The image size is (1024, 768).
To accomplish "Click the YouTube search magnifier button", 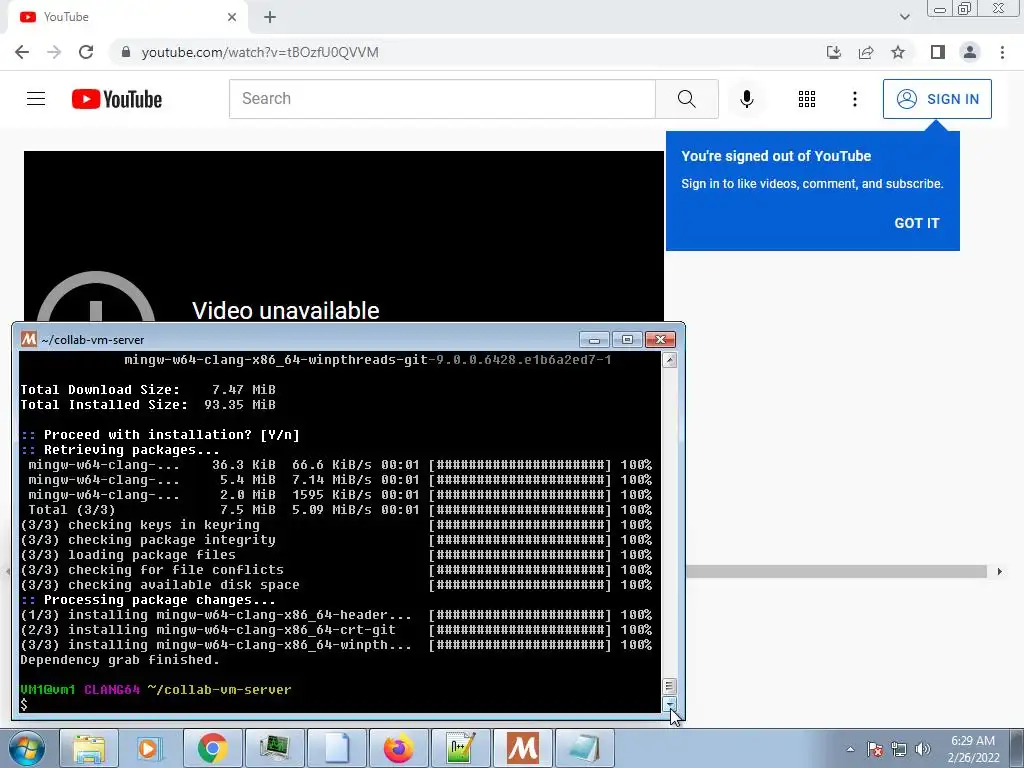I will click(686, 99).
